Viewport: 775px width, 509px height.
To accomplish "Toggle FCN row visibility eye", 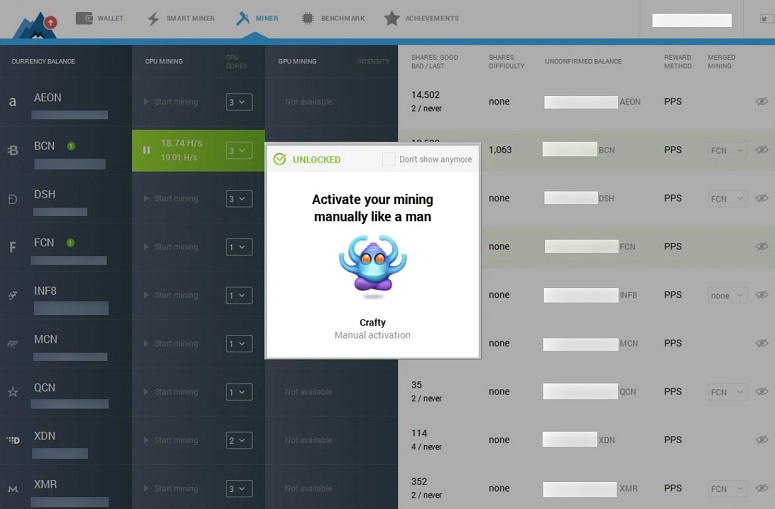I will pyautogui.click(x=762, y=246).
